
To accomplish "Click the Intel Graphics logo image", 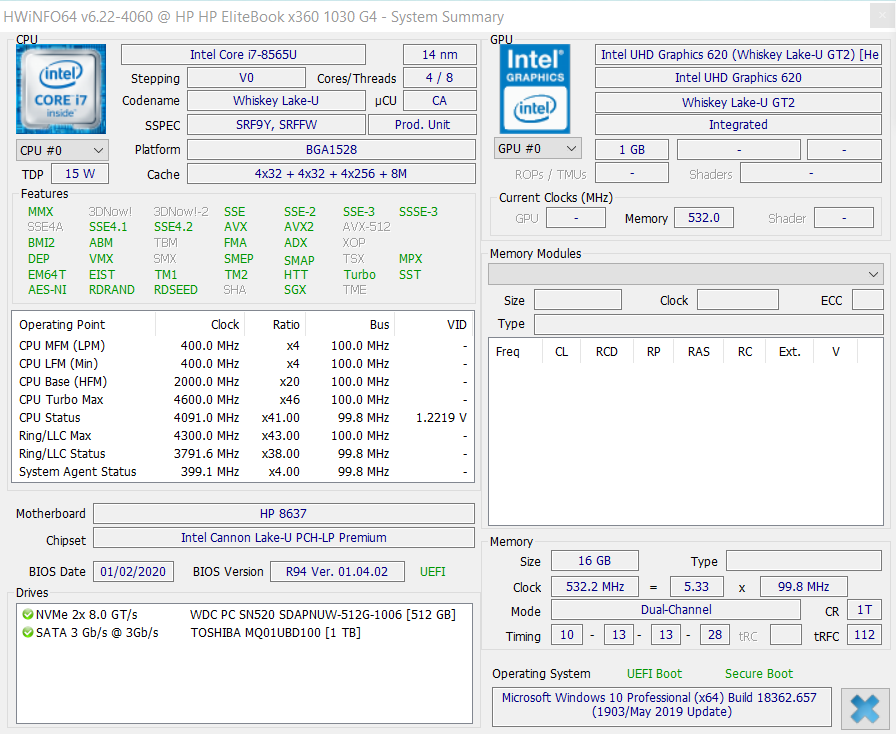I will 535,89.
